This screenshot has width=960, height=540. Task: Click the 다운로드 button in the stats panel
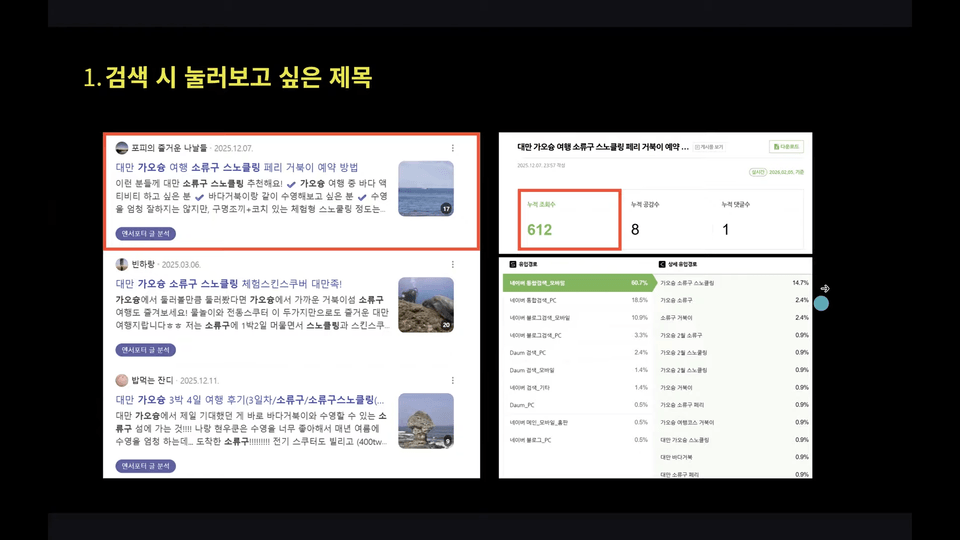(786, 147)
